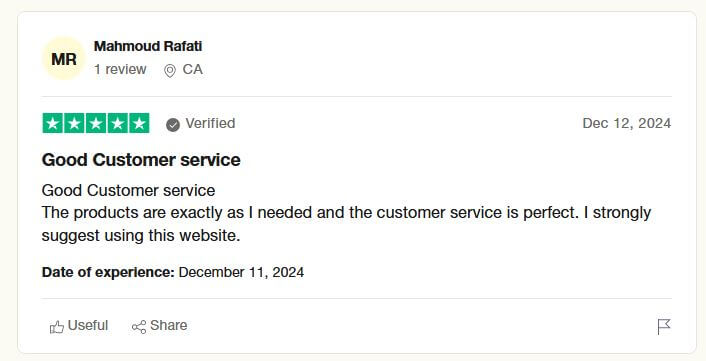Select the second green rating star
This screenshot has width=706, height=361.
(x=74, y=123)
